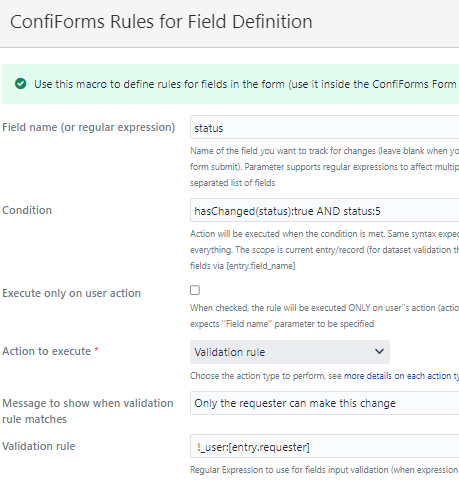This screenshot has width=459, height=494.
Task: Click the Message to show when validation label
Action: pyautogui.click(x=88, y=411)
